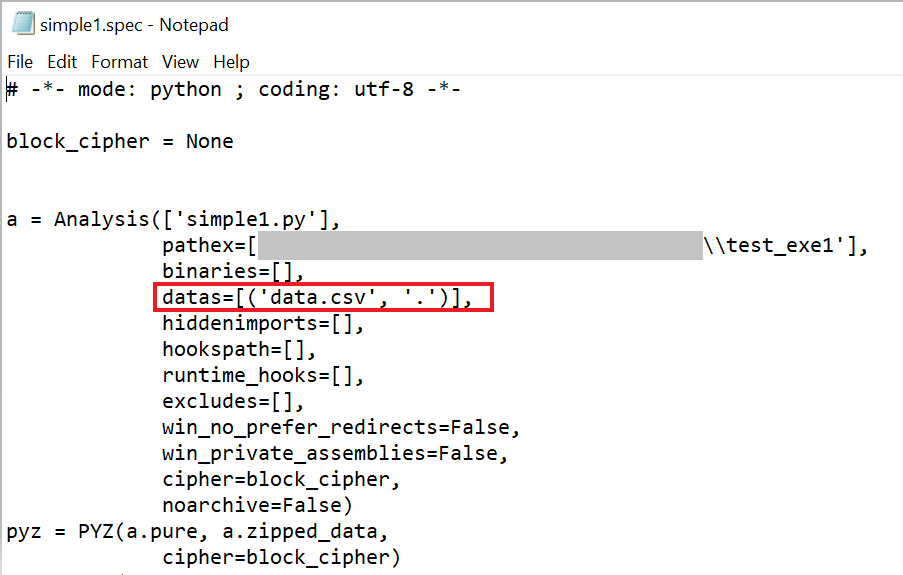Screen dimensions: 903x575
Task: Open the Edit menu
Action: [x=62, y=62]
